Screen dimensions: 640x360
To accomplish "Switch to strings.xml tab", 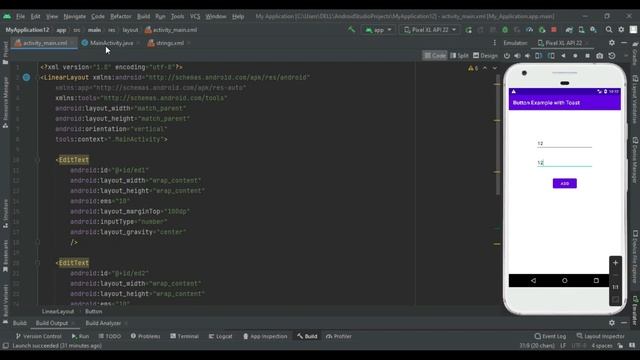I will coord(169,43).
